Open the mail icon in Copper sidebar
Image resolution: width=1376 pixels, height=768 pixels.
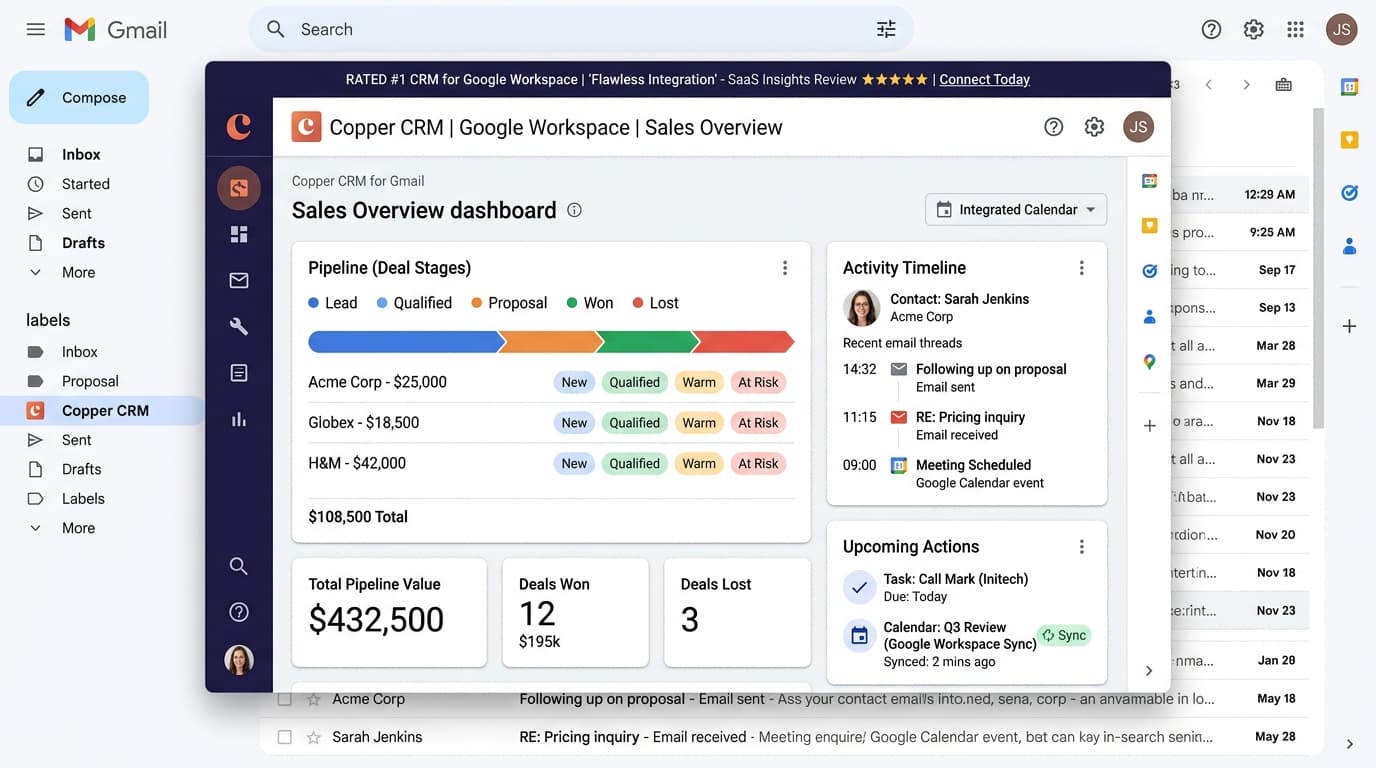[x=239, y=280]
